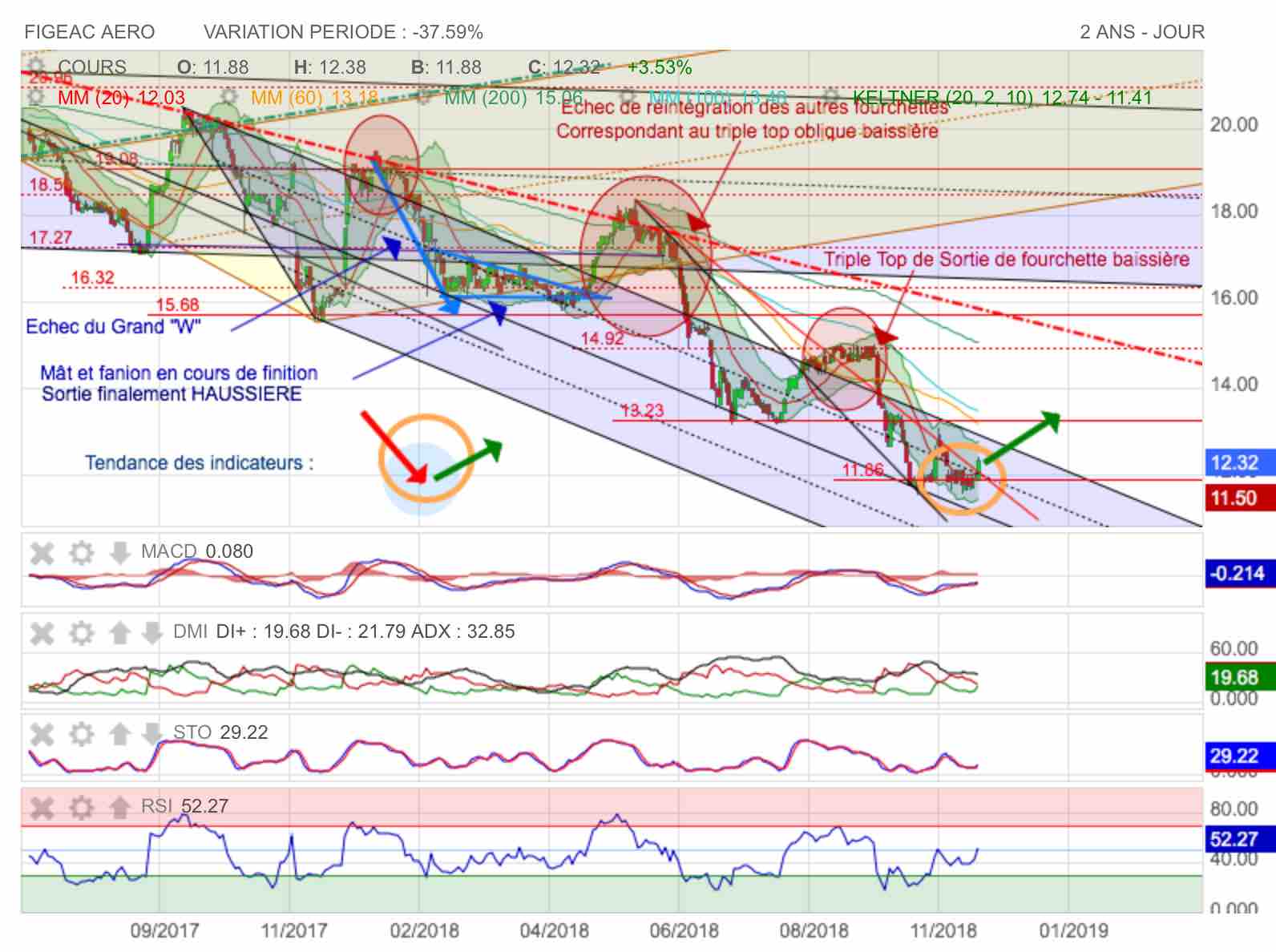The image size is (1276, 952).
Task: Click the 16.00 price axis label
Action: point(1234,297)
